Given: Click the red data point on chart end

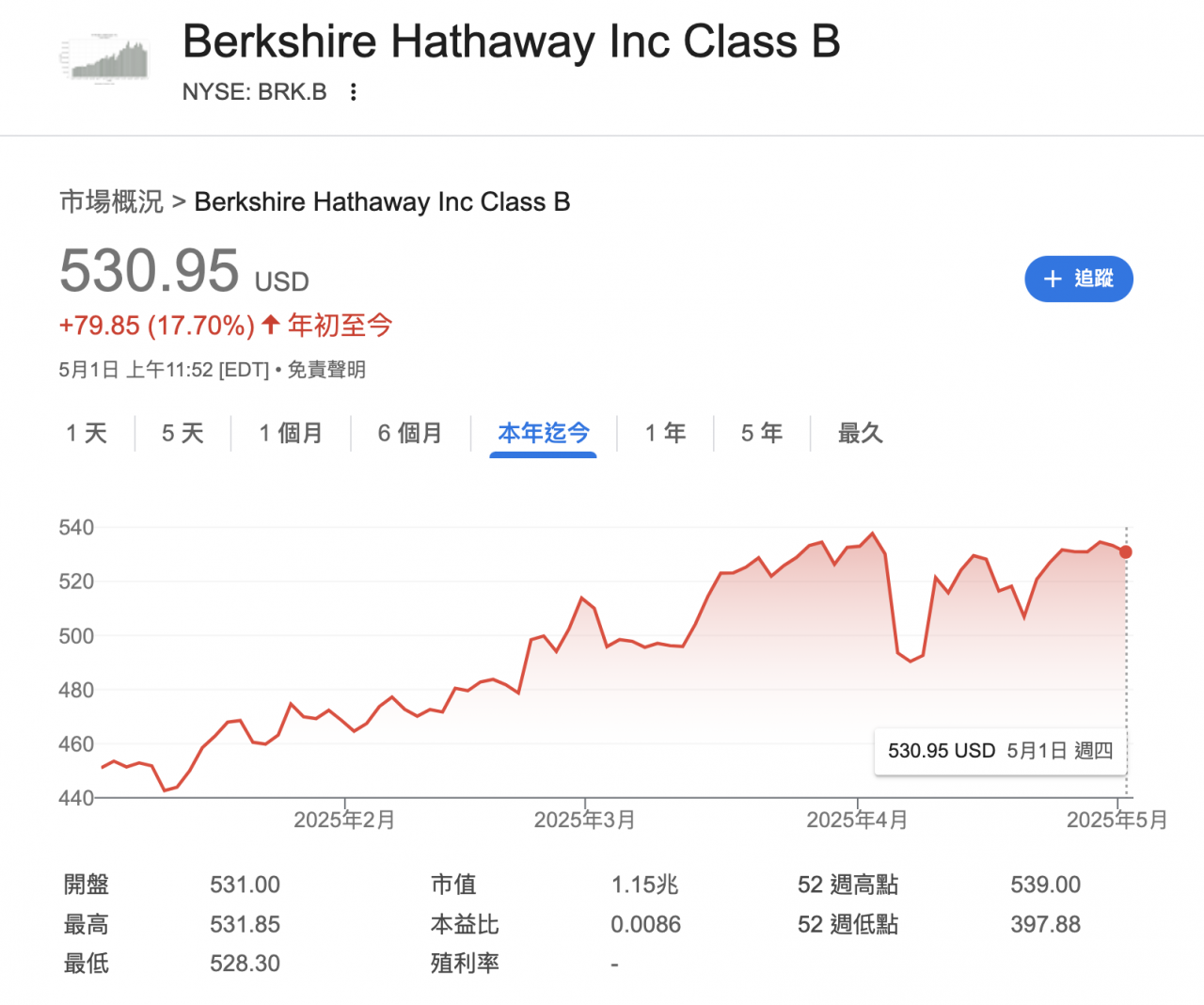Looking at the screenshot, I should pyautogui.click(x=1126, y=552).
